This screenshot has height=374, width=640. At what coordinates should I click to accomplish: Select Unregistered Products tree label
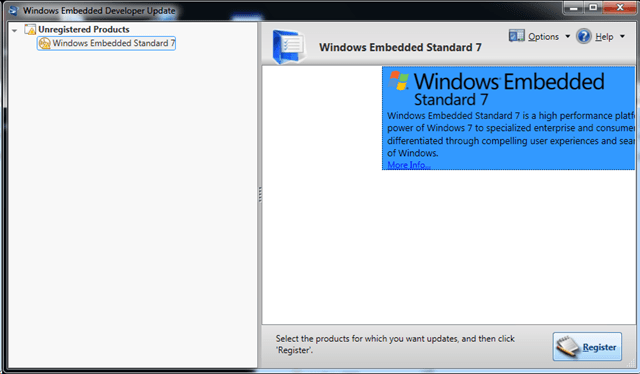pyautogui.click(x=84, y=29)
